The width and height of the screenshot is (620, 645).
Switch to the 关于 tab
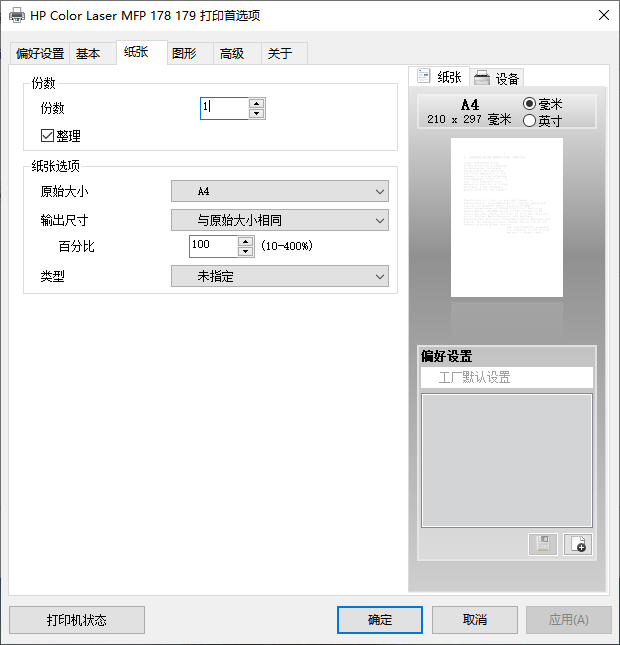[x=285, y=53]
